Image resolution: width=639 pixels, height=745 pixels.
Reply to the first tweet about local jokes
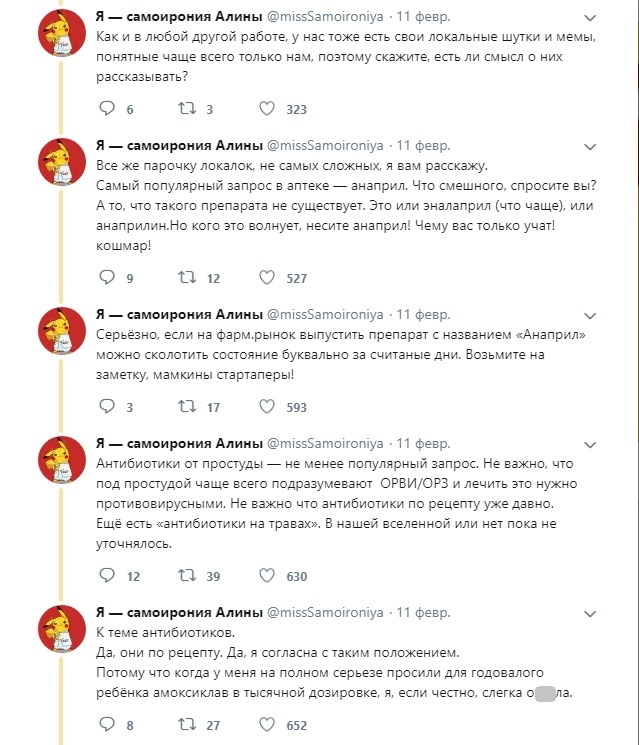[105, 109]
